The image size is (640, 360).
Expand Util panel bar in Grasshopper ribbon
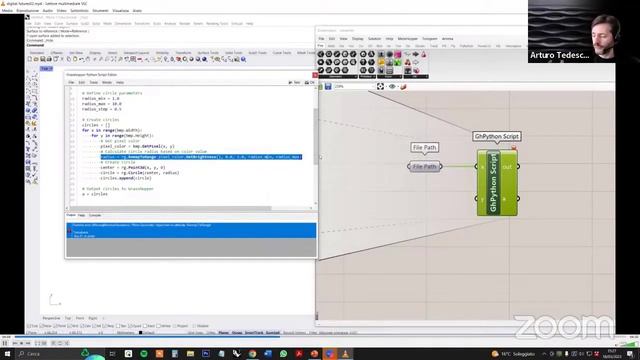[x=416, y=77]
